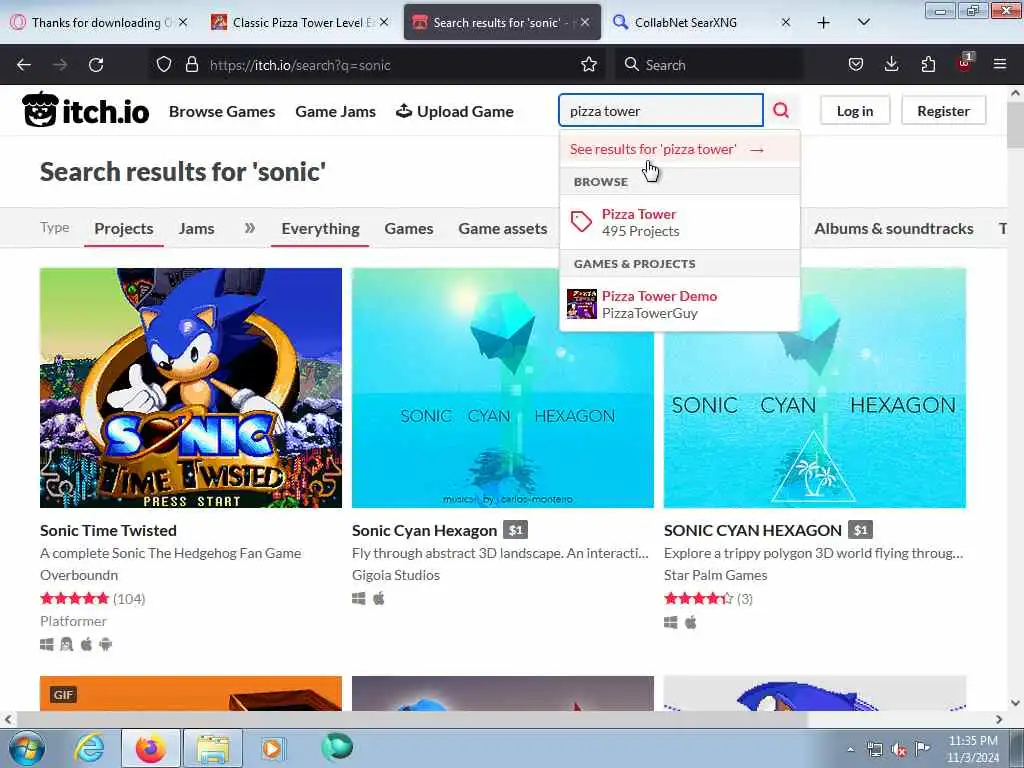Select Albums & soundtracks filter tab
This screenshot has height=768, width=1024.
point(894,229)
